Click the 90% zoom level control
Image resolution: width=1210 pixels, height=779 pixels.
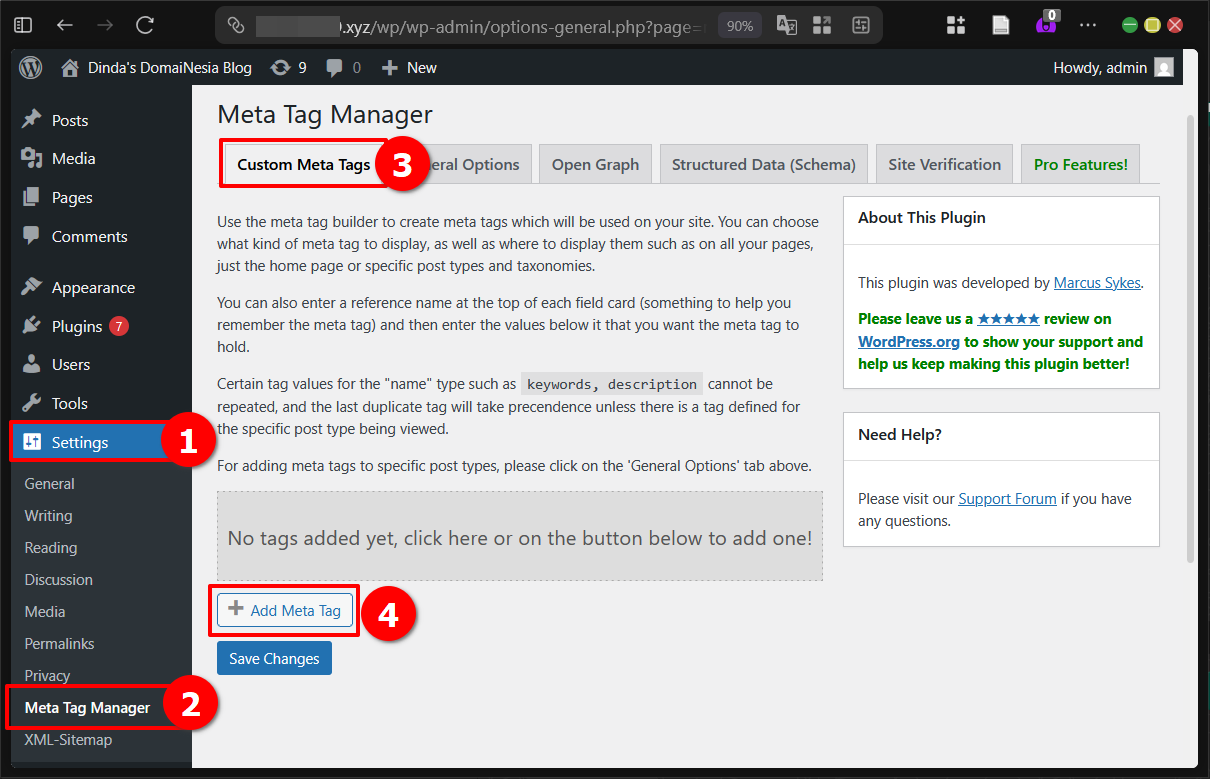(x=739, y=25)
